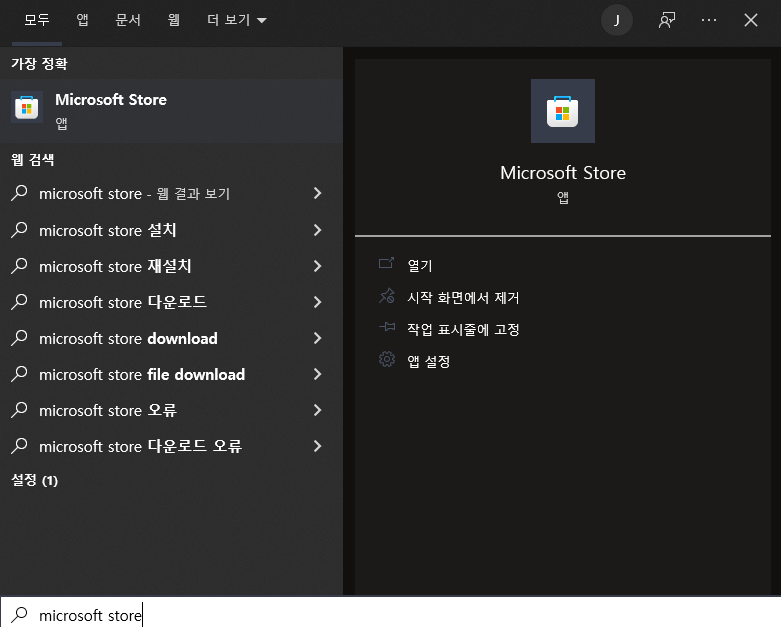Click unpin icon beside 시작 화면에서 제거
781x627 pixels.
point(387,296)
